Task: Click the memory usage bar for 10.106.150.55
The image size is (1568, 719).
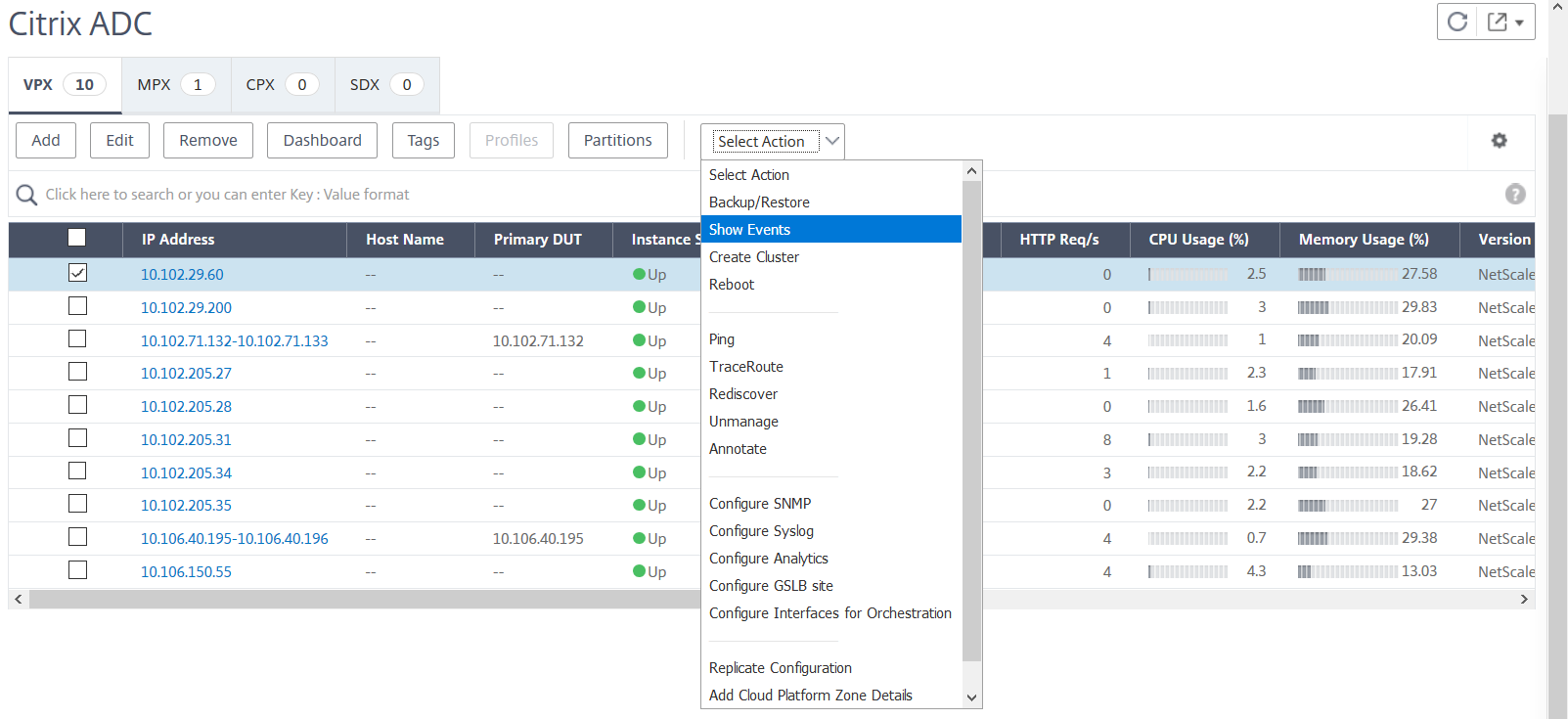Action: pyautogui.click(x=1347, y=571)
